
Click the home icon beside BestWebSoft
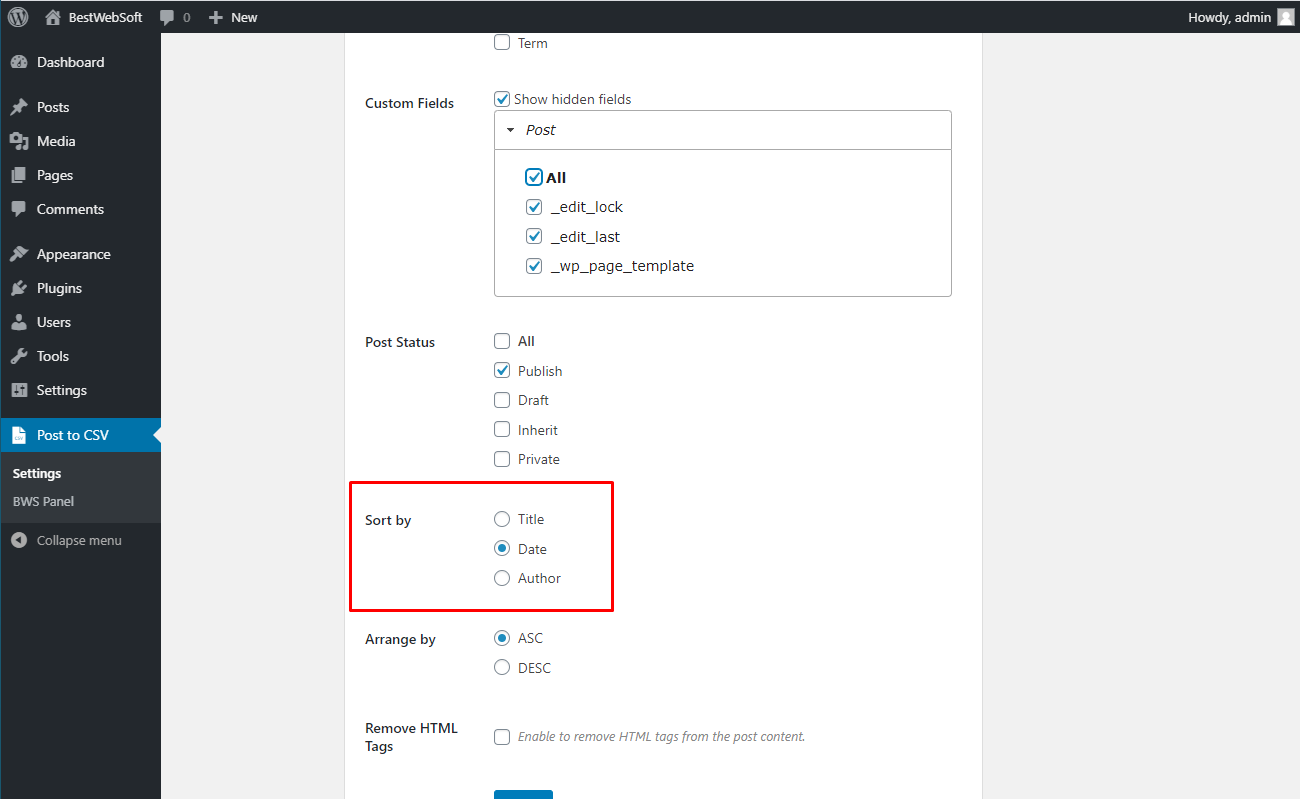(53, 17)
